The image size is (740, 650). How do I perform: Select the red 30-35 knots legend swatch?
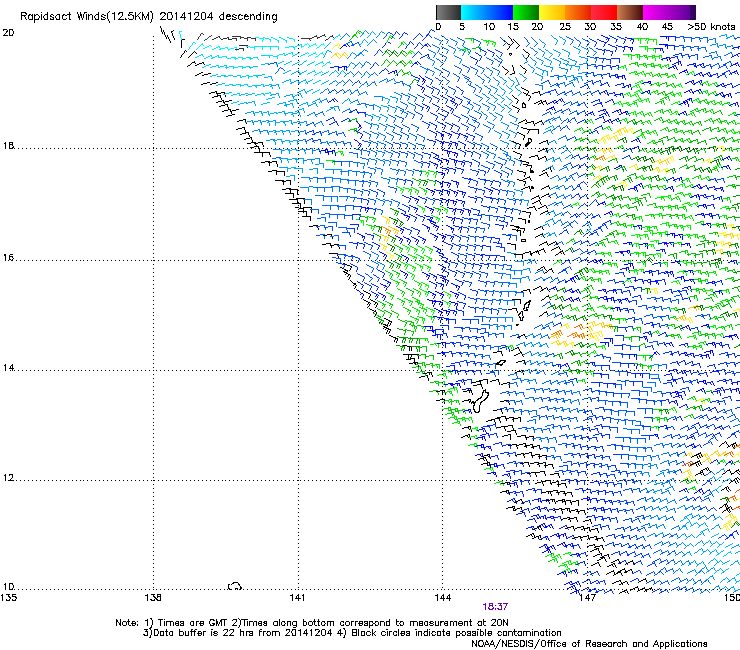click(x=604, y=12)
